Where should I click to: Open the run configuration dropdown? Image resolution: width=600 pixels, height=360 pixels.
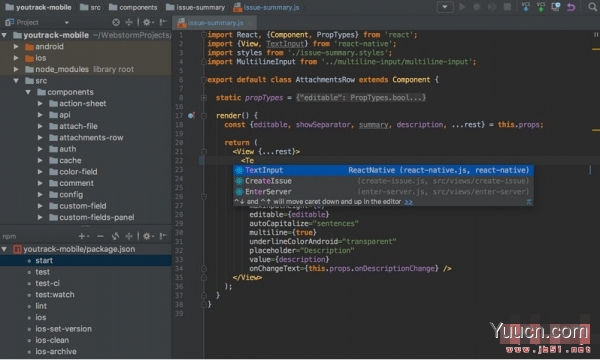(x=445, y=7)
